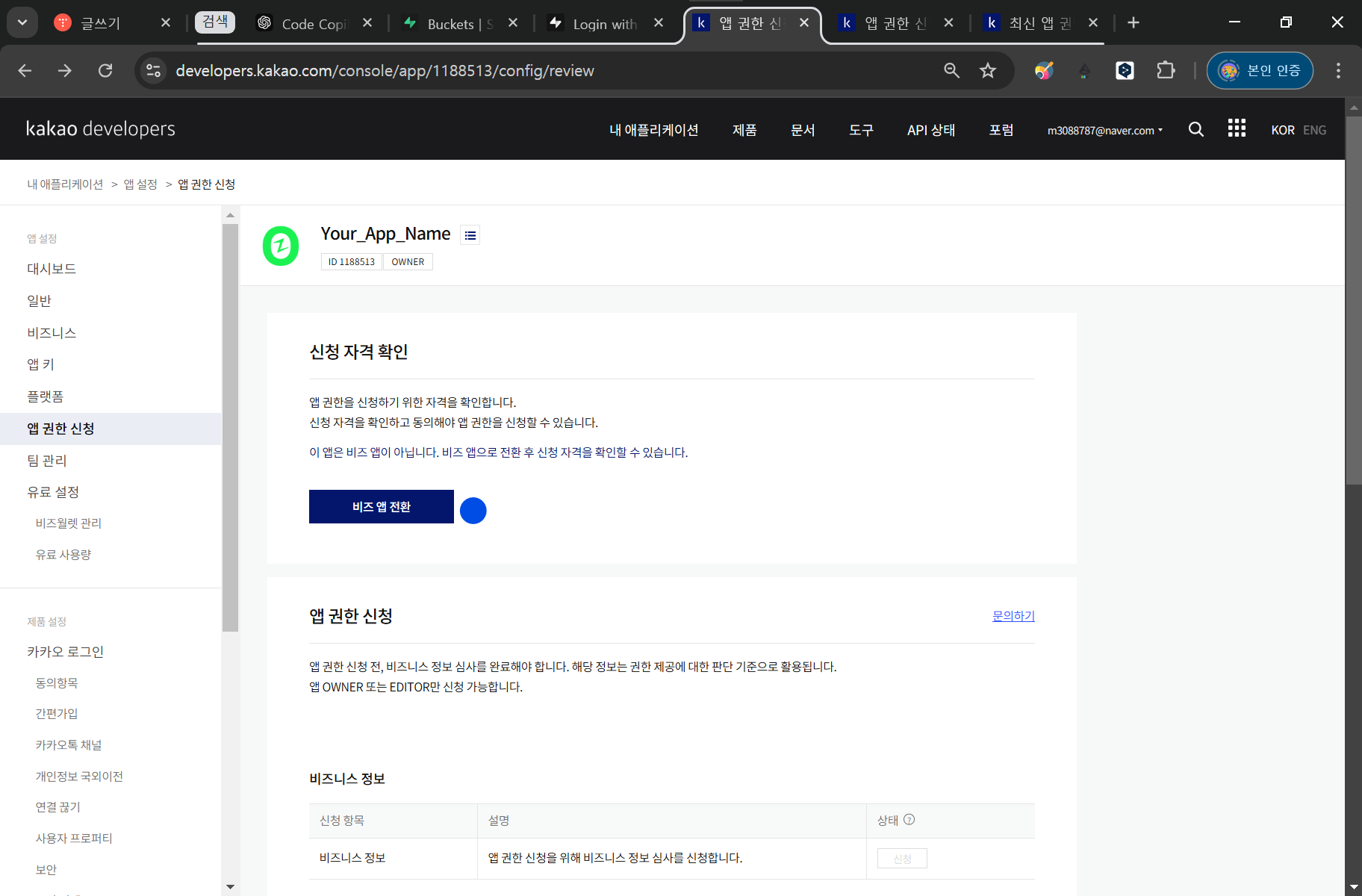This screenshot has width=1362, height=896.
Task: Click the browser forward arrow
Action: [65, 70]
